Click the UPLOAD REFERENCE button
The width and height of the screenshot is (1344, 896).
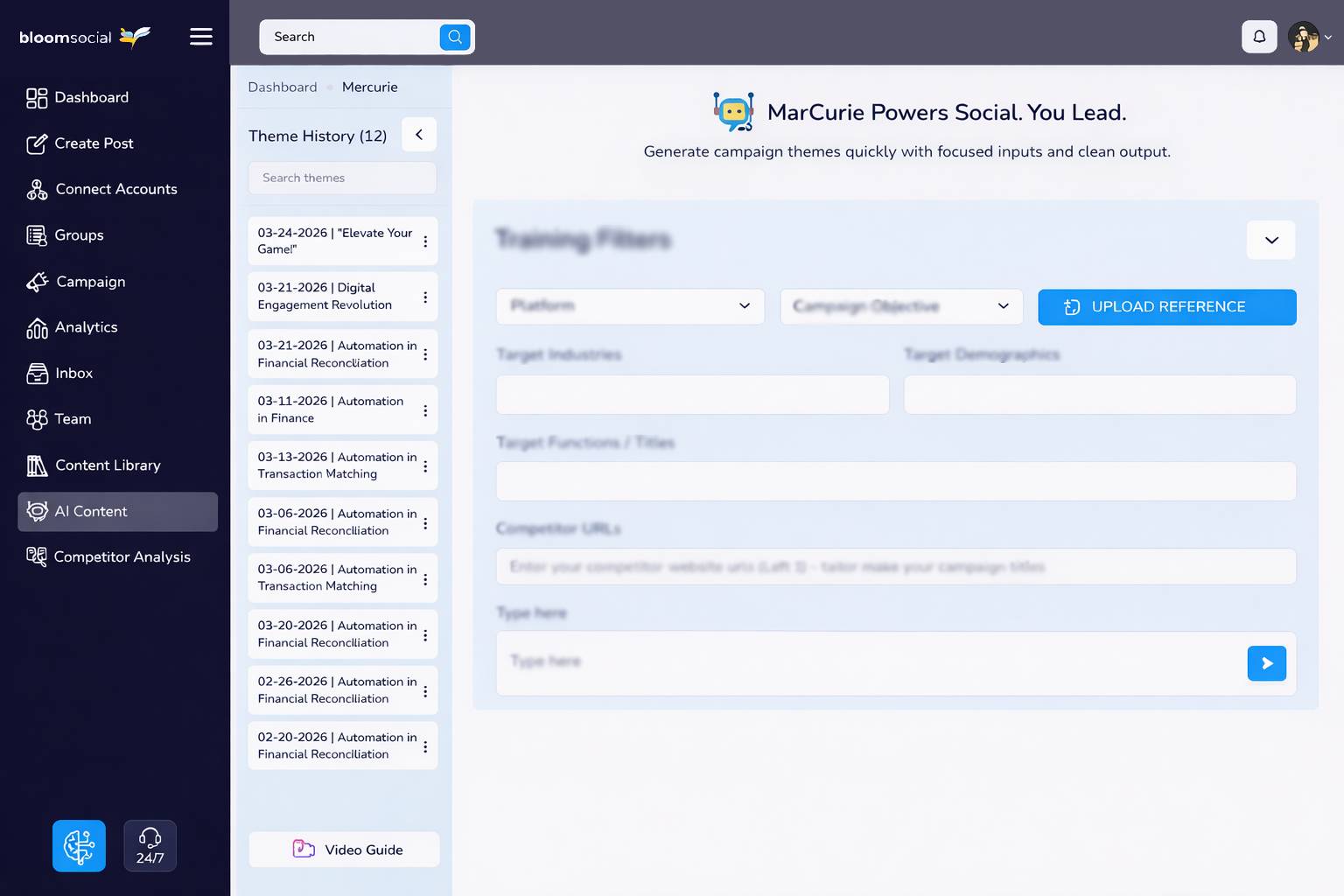1166,307
